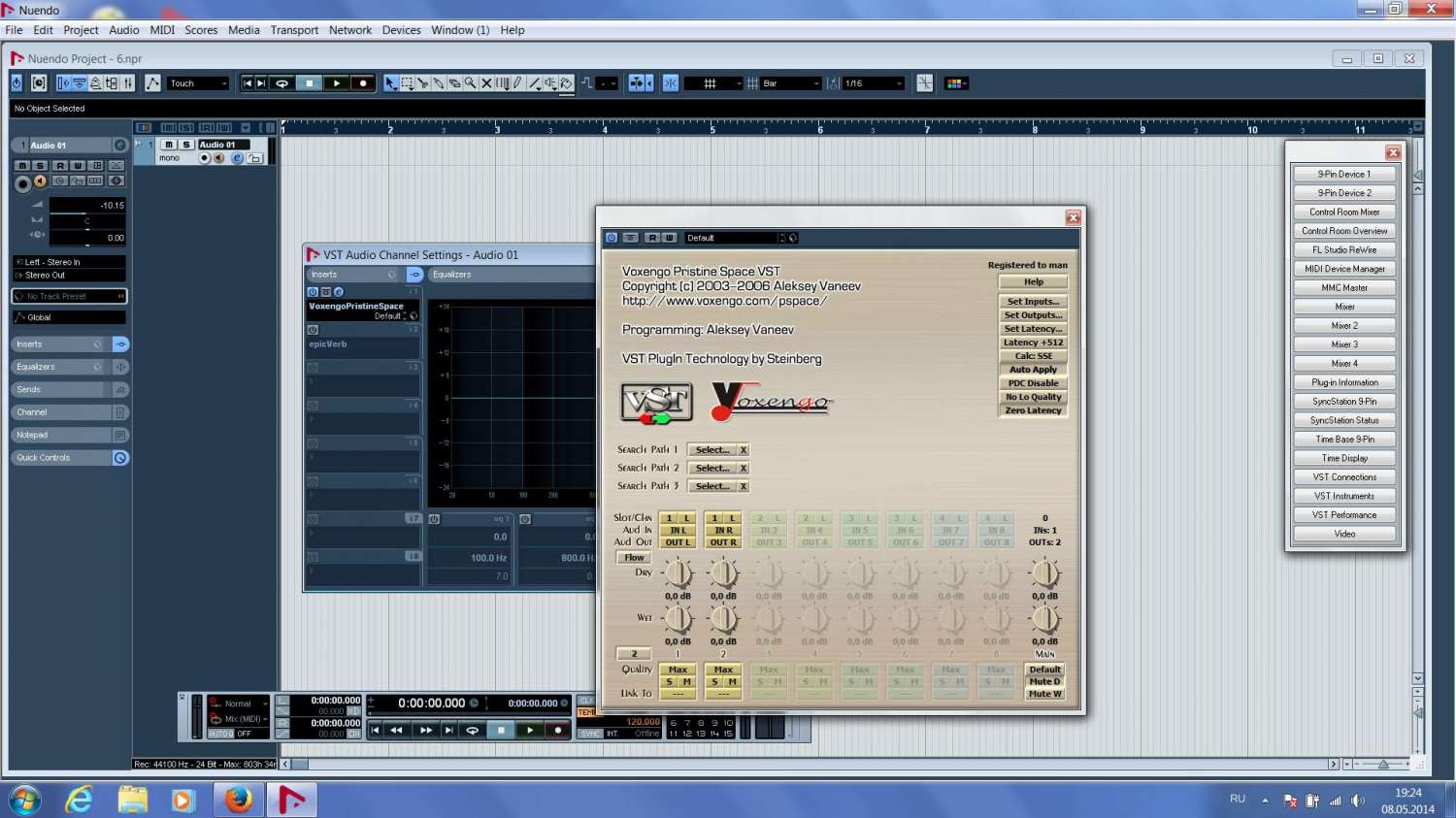This screenshot has width=1456, height=818.
Task: Click Help button in Pristine Space plugin
Action: click(1034, 282)
